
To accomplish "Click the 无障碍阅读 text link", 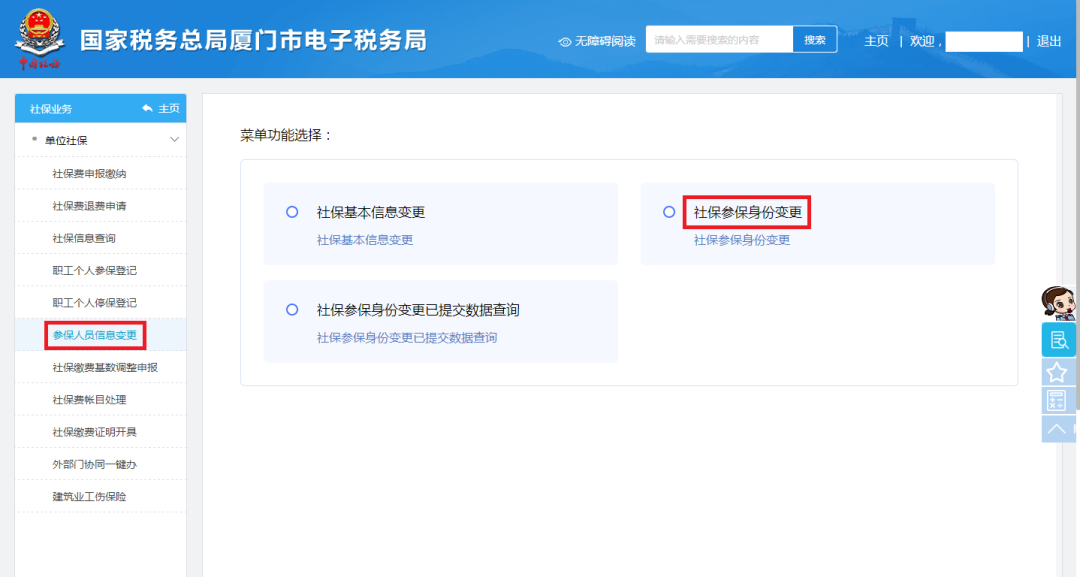I will click(605, 41).
